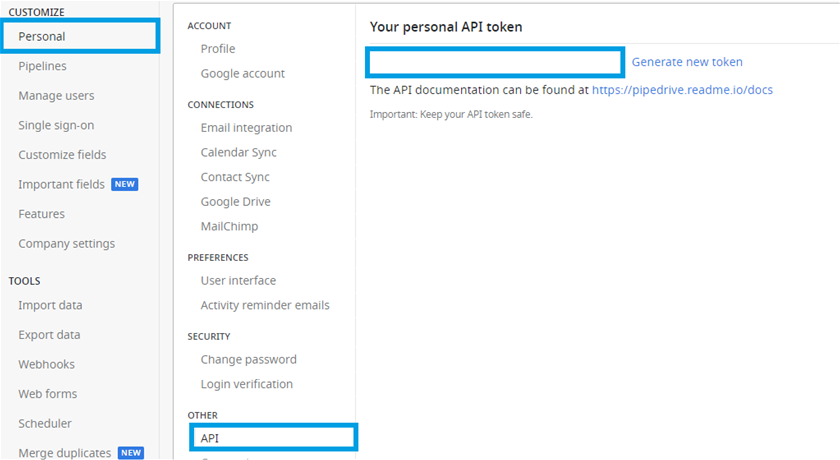The height and width of the screenshot is (460, 840).
Task: Select API under Other
Action: point(210,437)
